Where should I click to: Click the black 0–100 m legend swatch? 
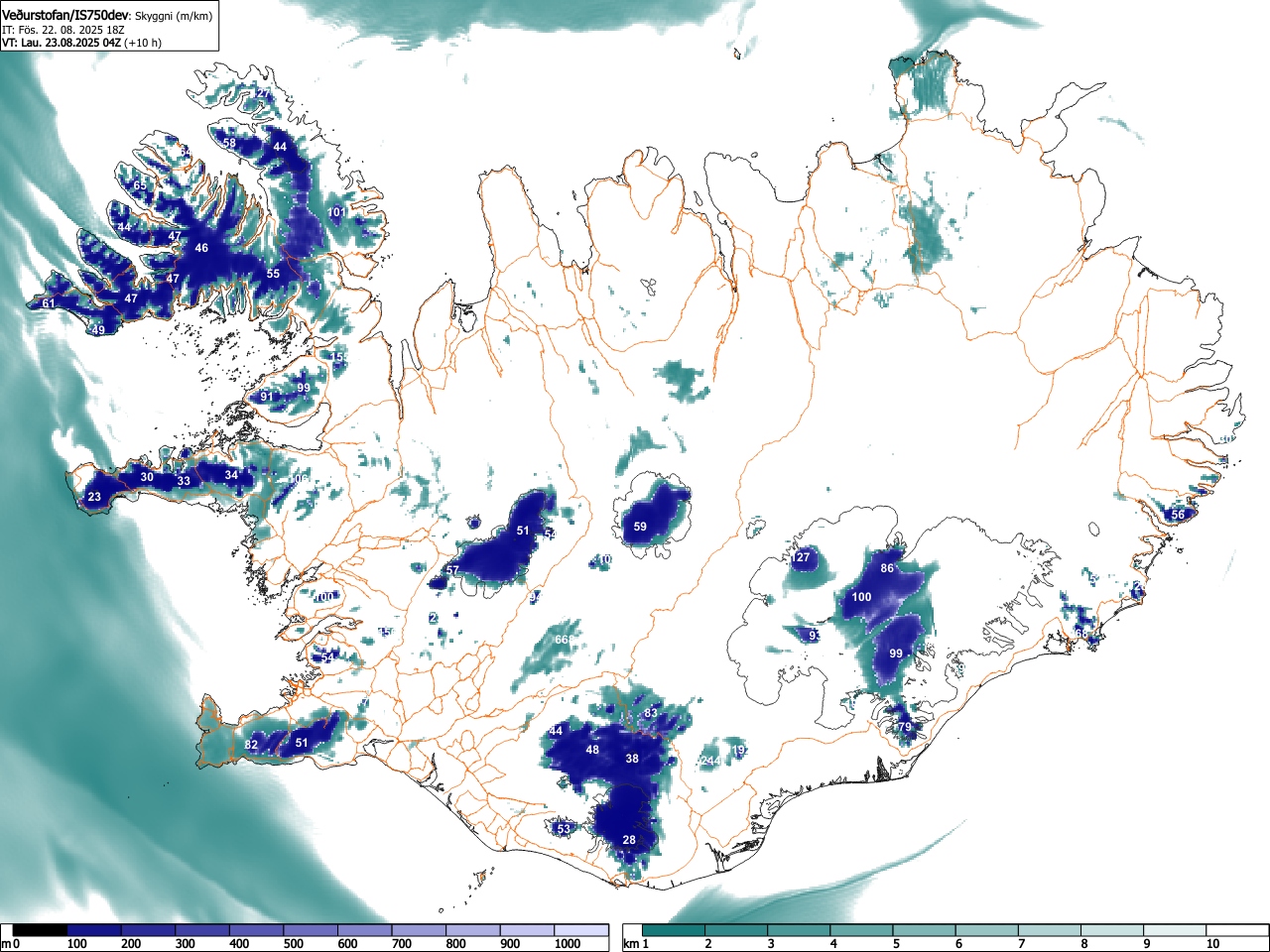pos(40,930)
